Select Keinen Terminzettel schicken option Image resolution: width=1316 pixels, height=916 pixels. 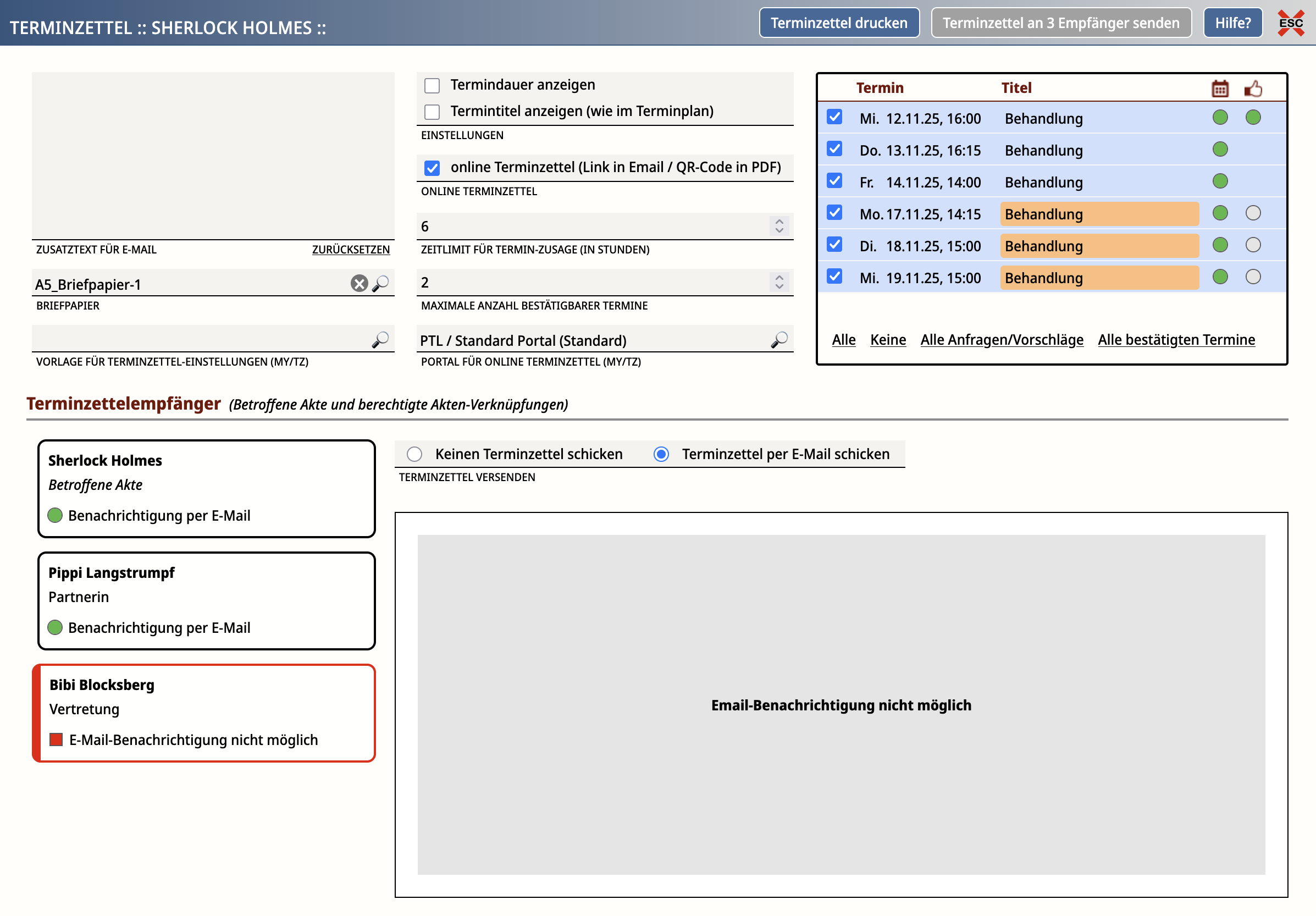(414, 454)
